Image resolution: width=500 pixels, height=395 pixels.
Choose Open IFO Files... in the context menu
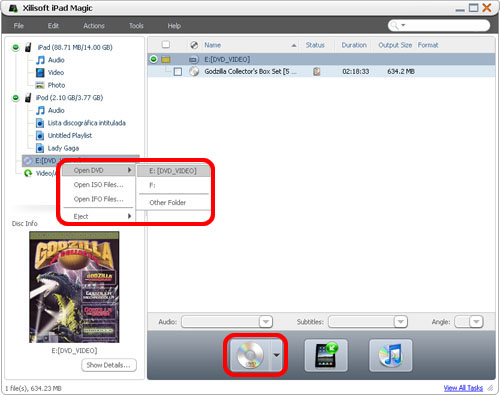coord(99,199)
